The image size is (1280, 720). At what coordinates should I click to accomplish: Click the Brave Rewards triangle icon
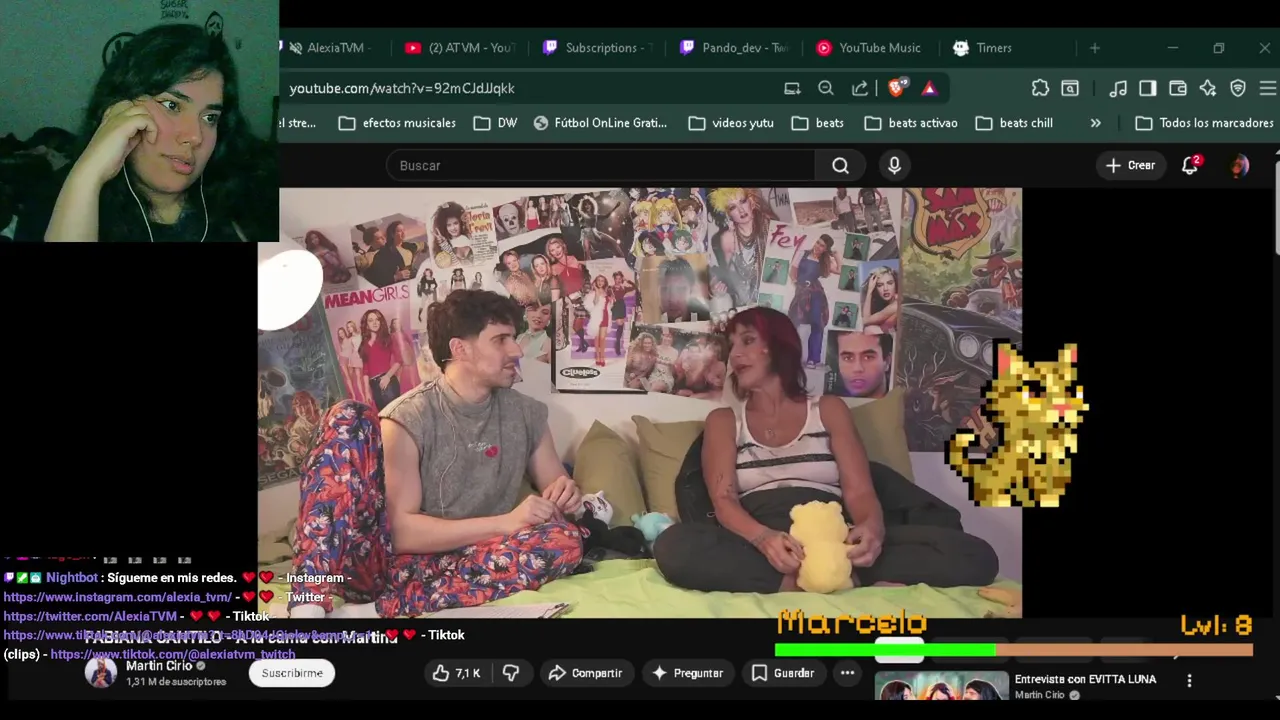pyautogui.click(x=929, y=88)
